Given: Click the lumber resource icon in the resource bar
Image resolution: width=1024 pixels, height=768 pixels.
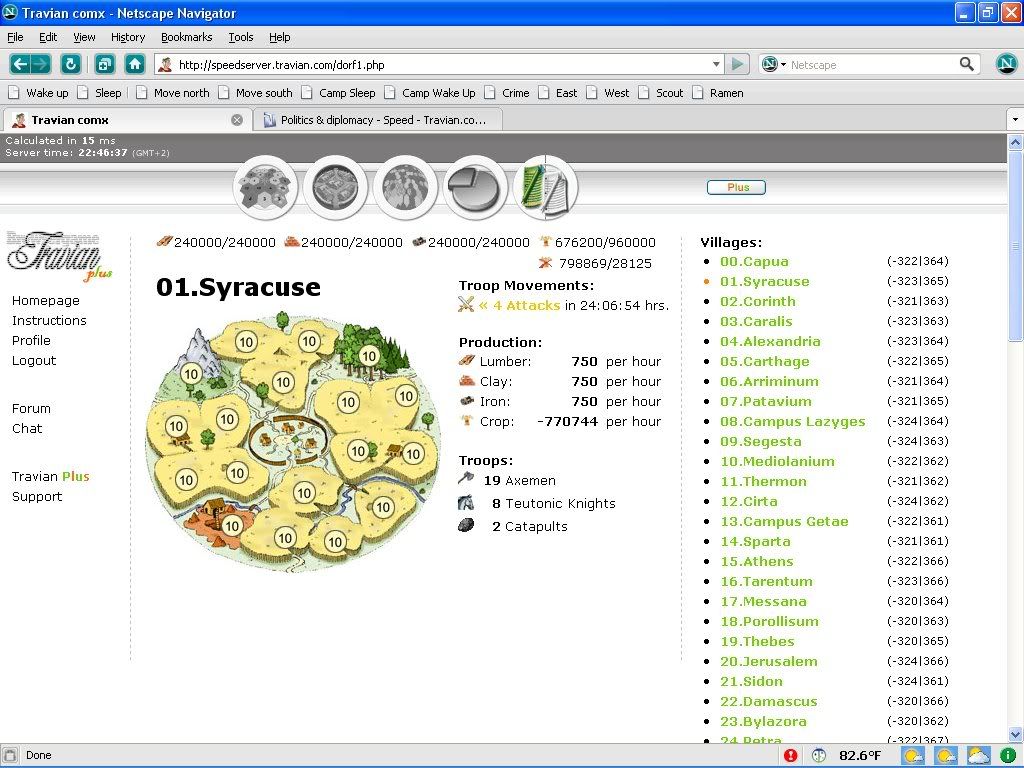Looking at the screenshot, I should click(164, 242).
